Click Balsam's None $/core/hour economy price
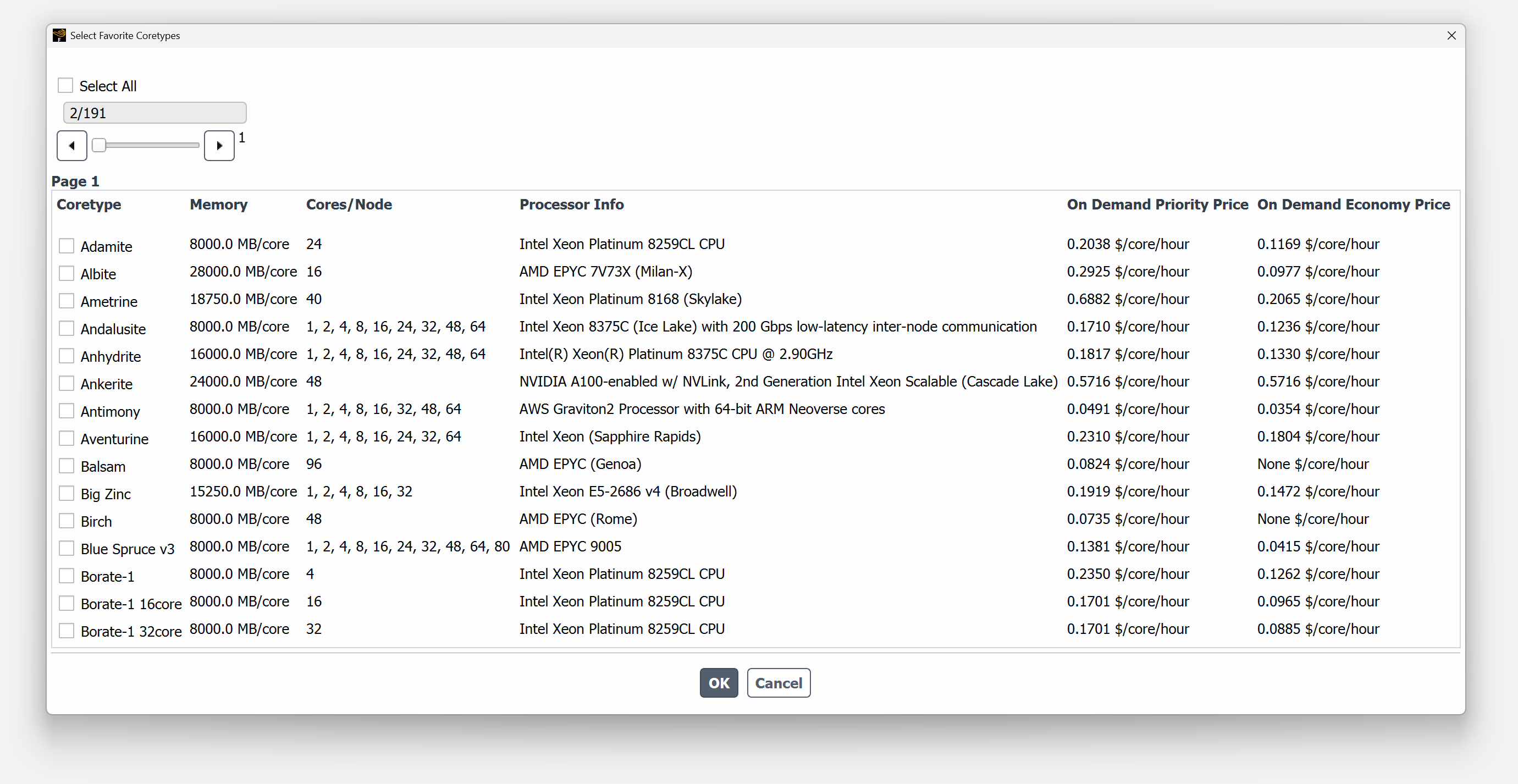The height and width of the screenshot is (784, 1518). (x=1312, y=464)
